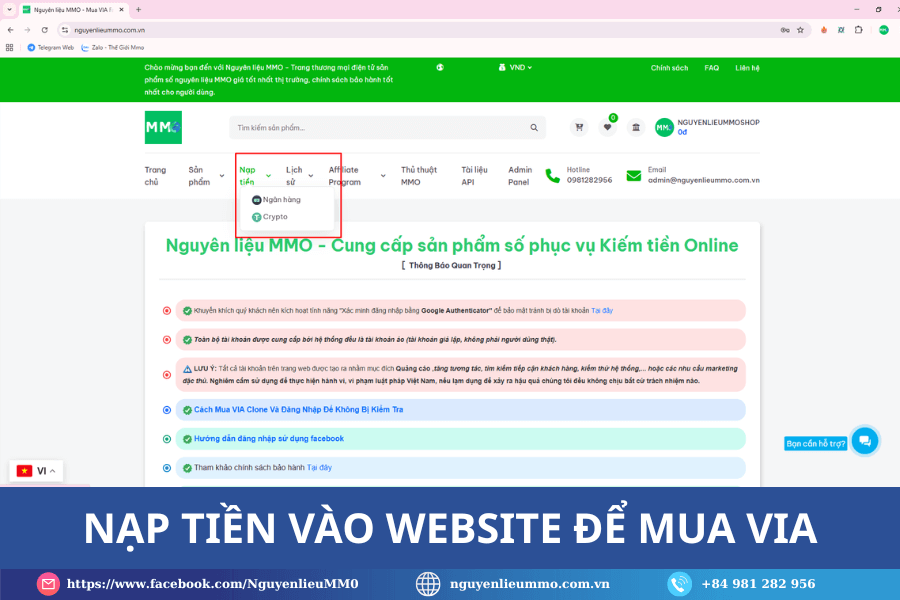Image resolution: width=900 pixels, height=600 pixels.
Task: Expand the VI language selector
Action: coord(37,470)
